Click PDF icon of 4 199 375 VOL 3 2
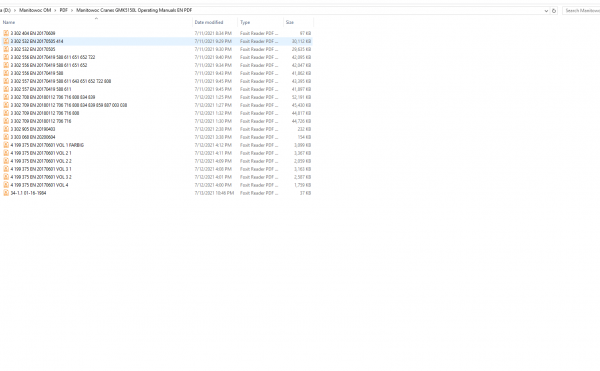This screenshot has height=371, width=600. tap(6, 177)
